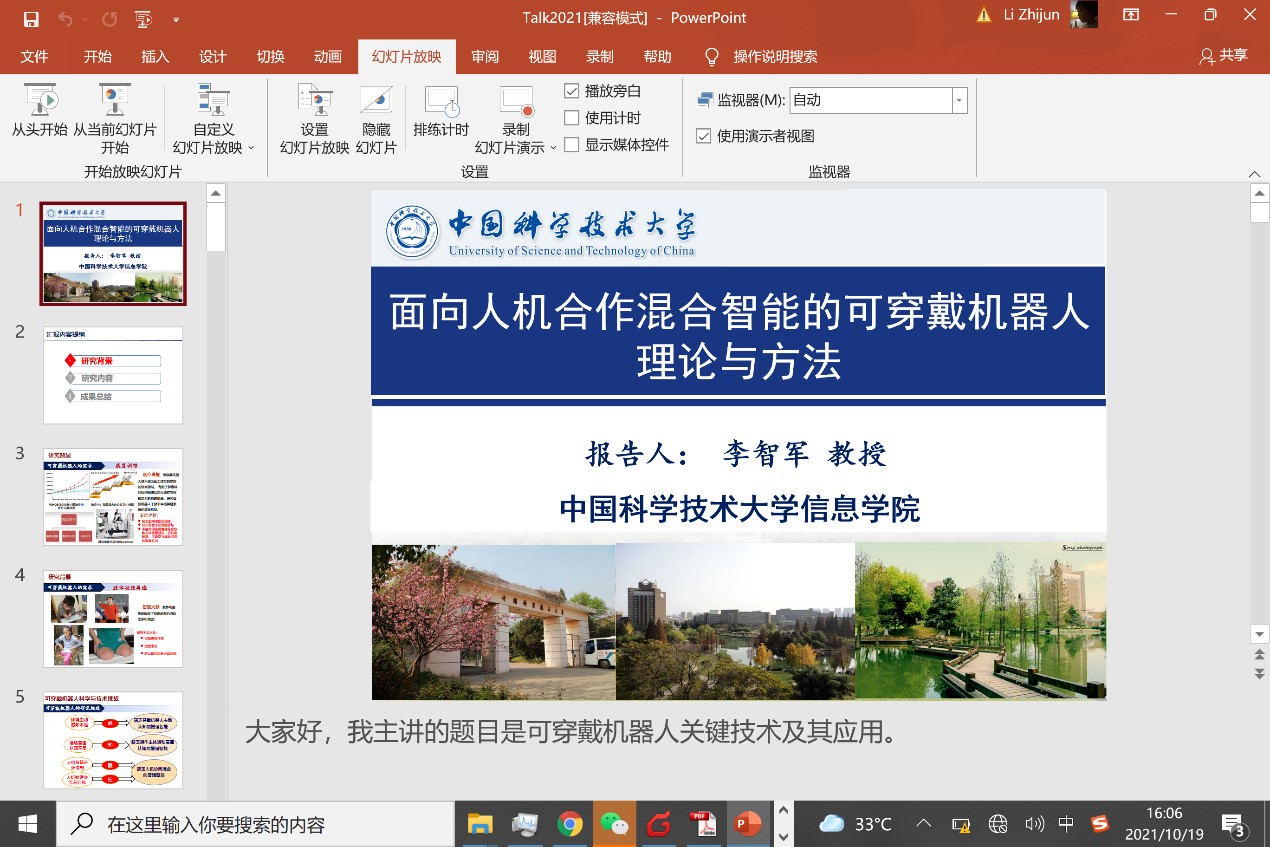Screen dimensions: 1270x847
Task: Enable the 使用计时 checkbox
Action: (572, 118)
